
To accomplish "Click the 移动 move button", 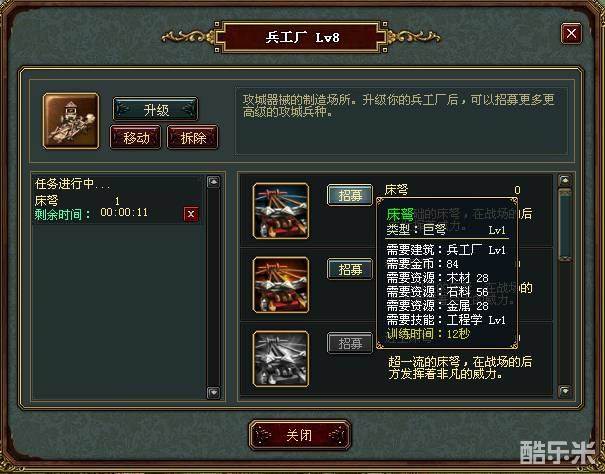I will coord(135,137).
